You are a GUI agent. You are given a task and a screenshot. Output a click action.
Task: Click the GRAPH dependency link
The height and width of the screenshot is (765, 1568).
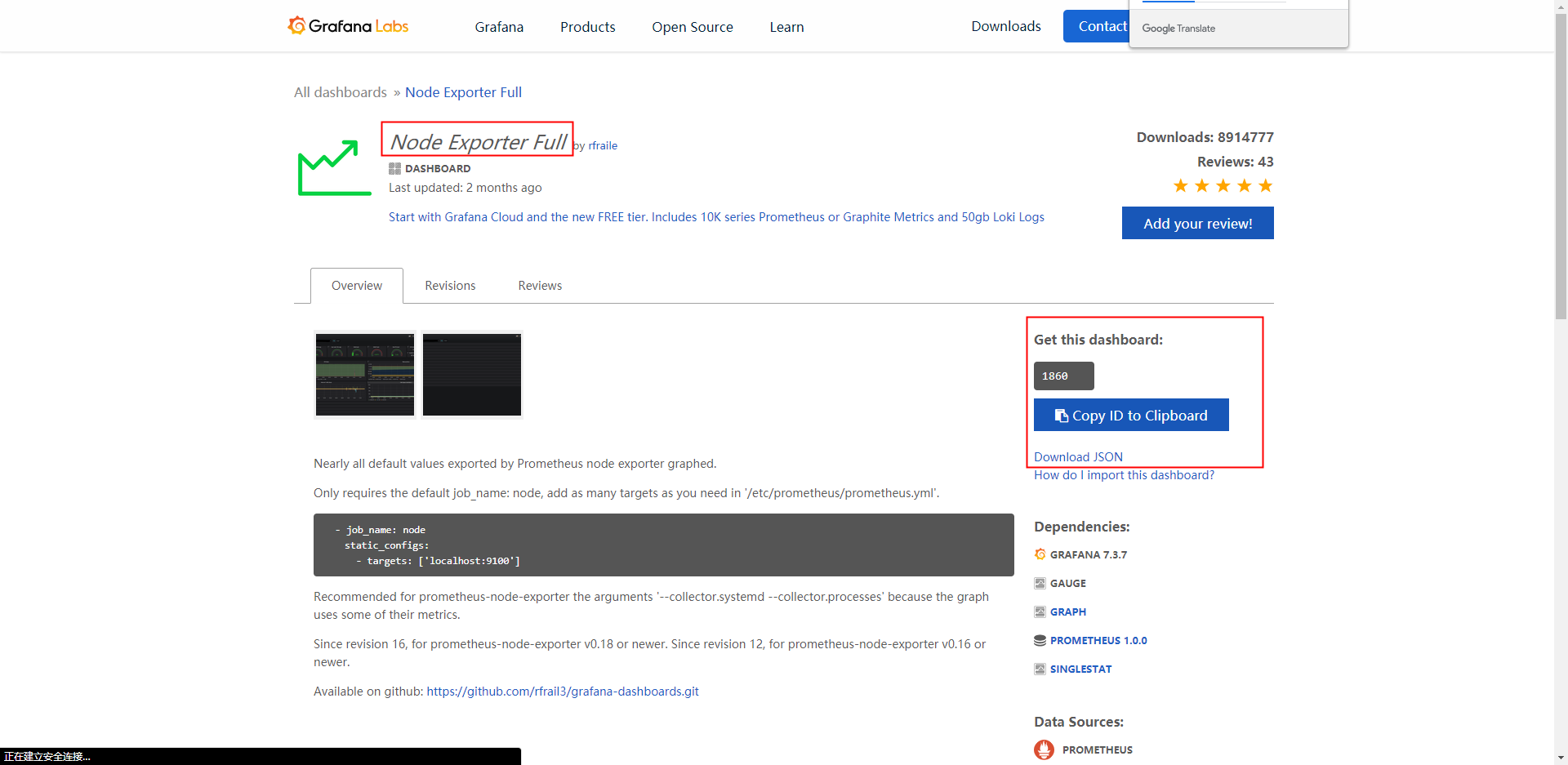click(x=1068, y=612)
